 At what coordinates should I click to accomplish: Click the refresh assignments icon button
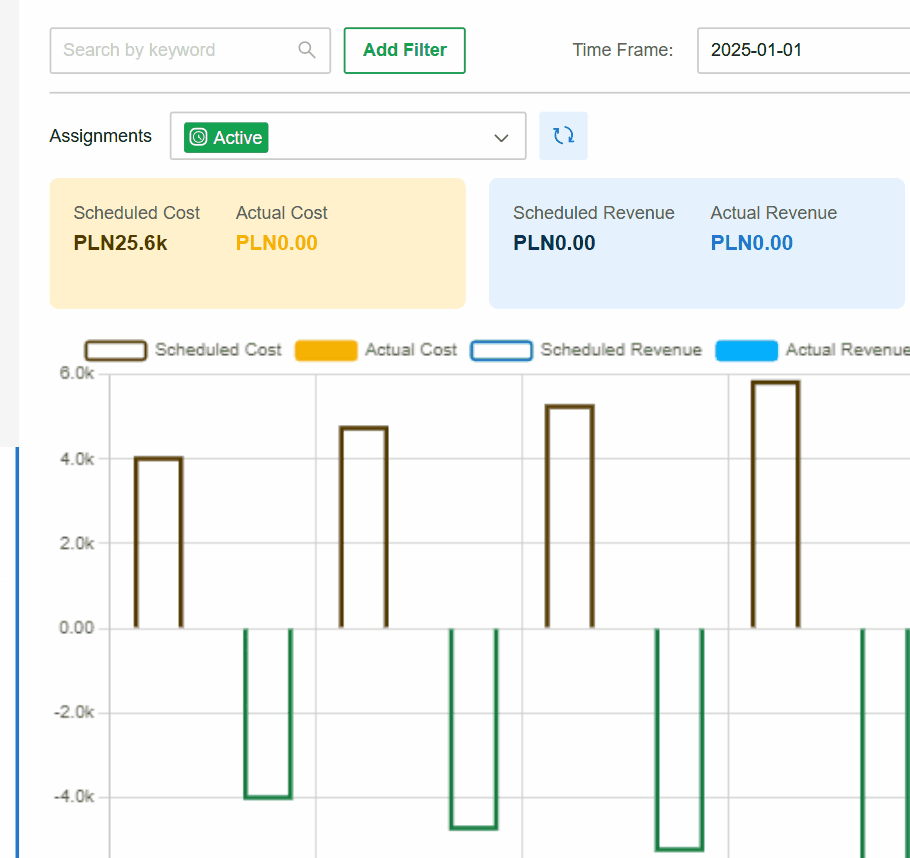[x=563, y=136]
